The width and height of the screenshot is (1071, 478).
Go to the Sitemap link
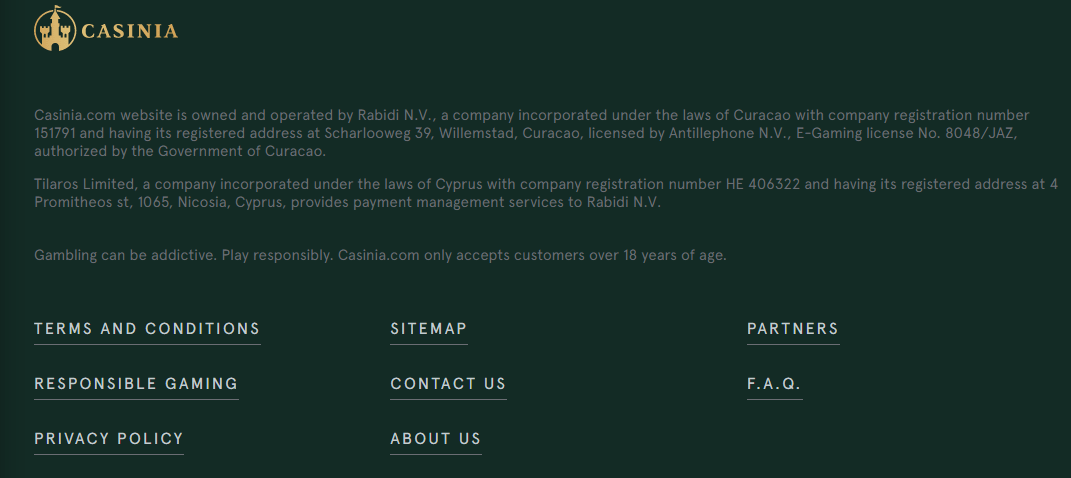click(x=428, y=328)
